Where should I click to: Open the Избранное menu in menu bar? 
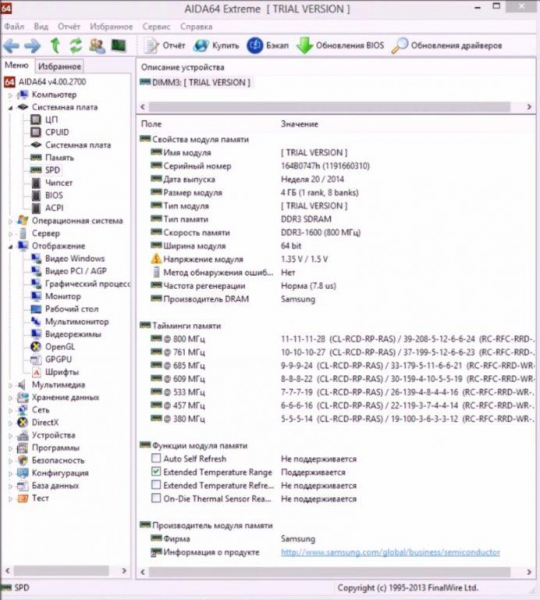(x=111, y=26)
